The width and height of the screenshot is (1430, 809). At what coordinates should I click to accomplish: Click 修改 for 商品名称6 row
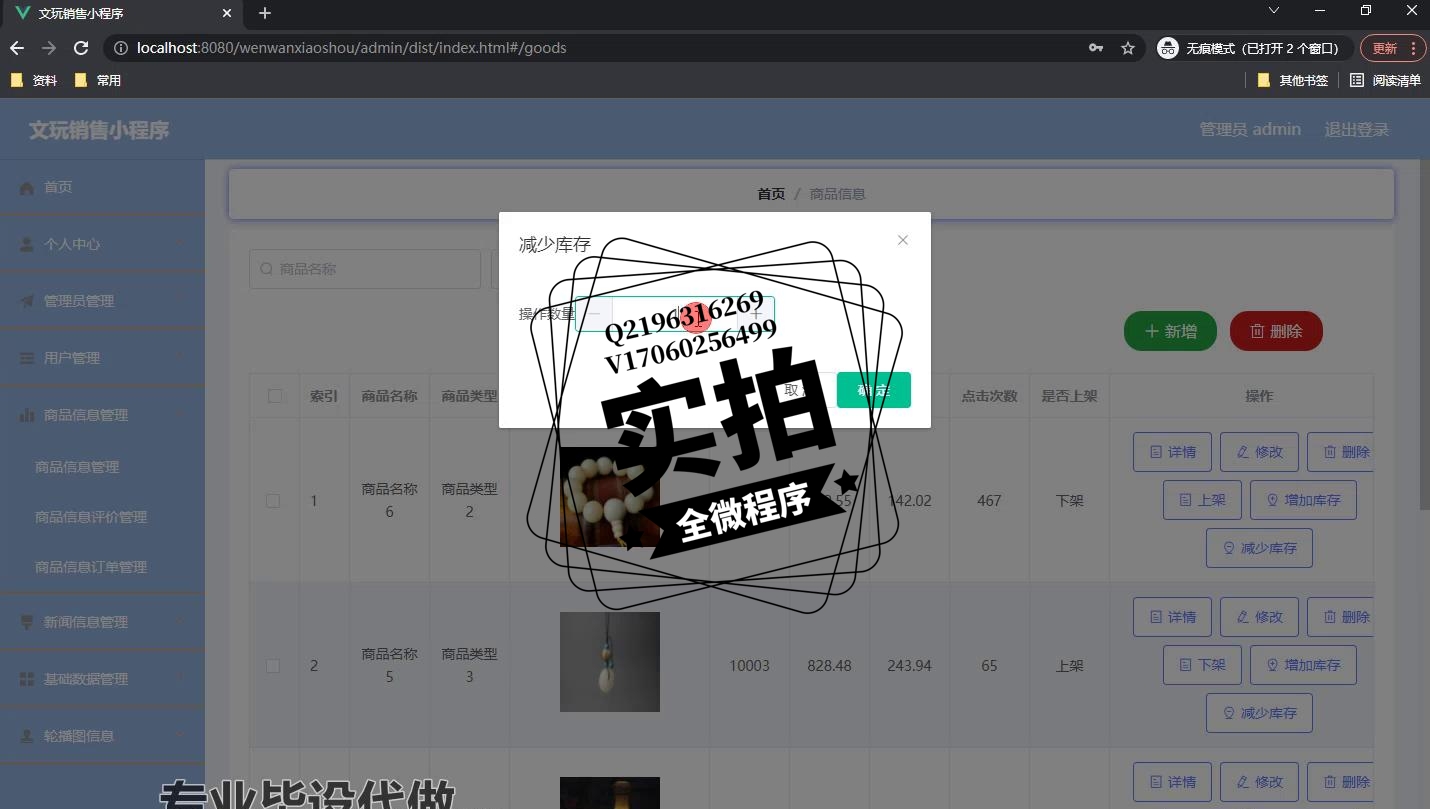1259,452
